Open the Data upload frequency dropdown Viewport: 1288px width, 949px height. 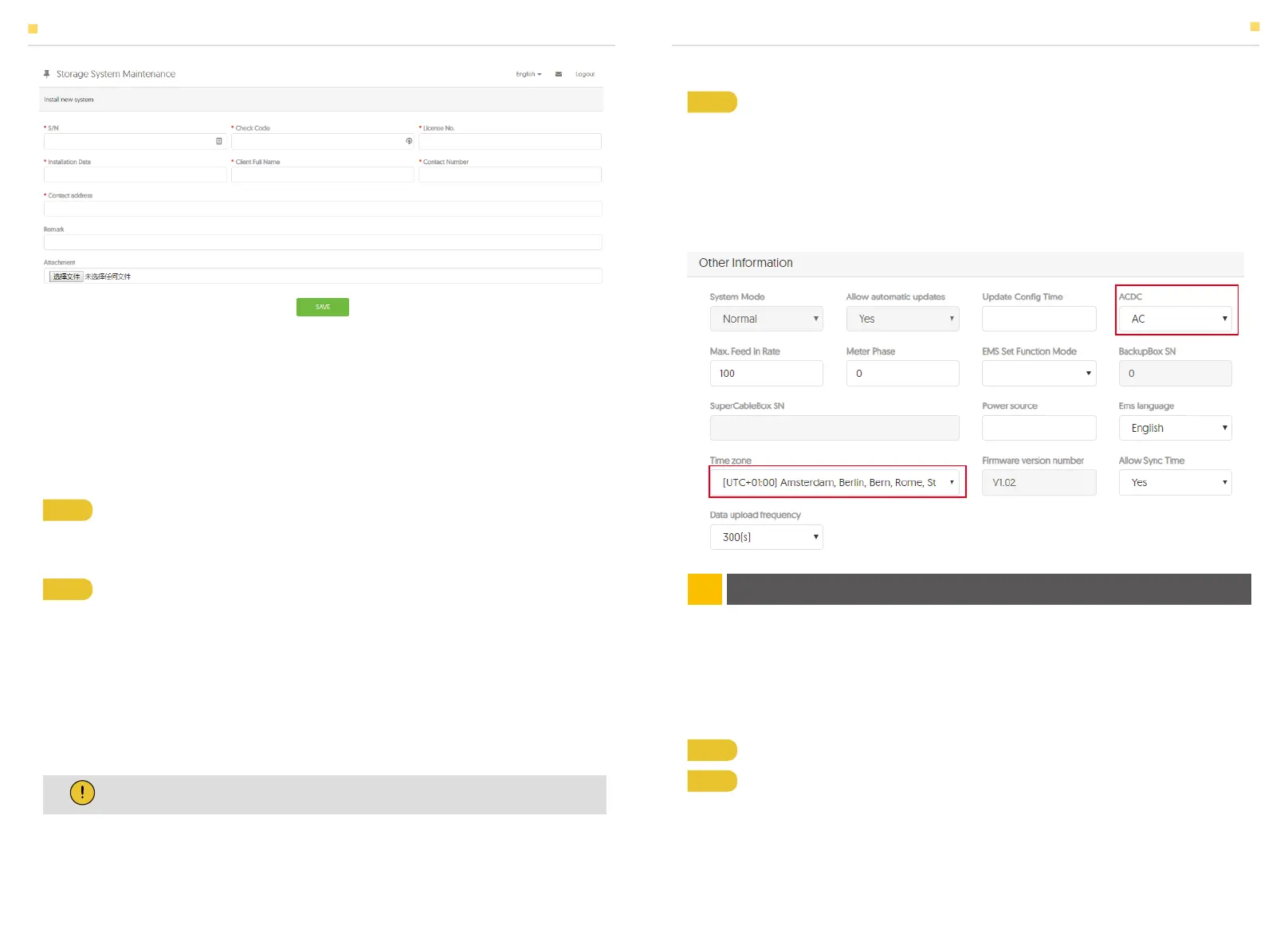tap(767, 537)
